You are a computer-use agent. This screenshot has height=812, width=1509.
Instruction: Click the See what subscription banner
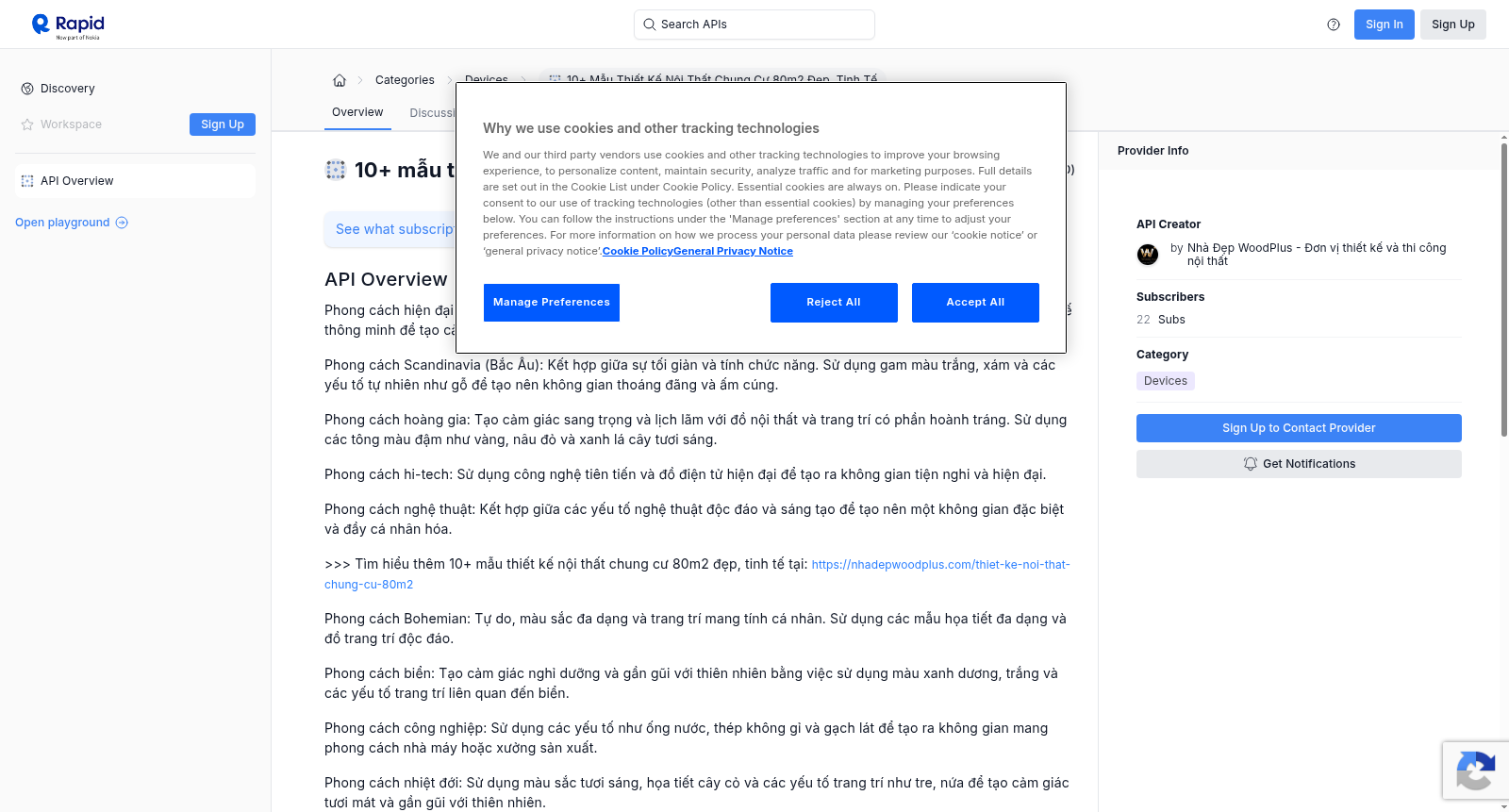pyautogui.click(x=390, y=229)
